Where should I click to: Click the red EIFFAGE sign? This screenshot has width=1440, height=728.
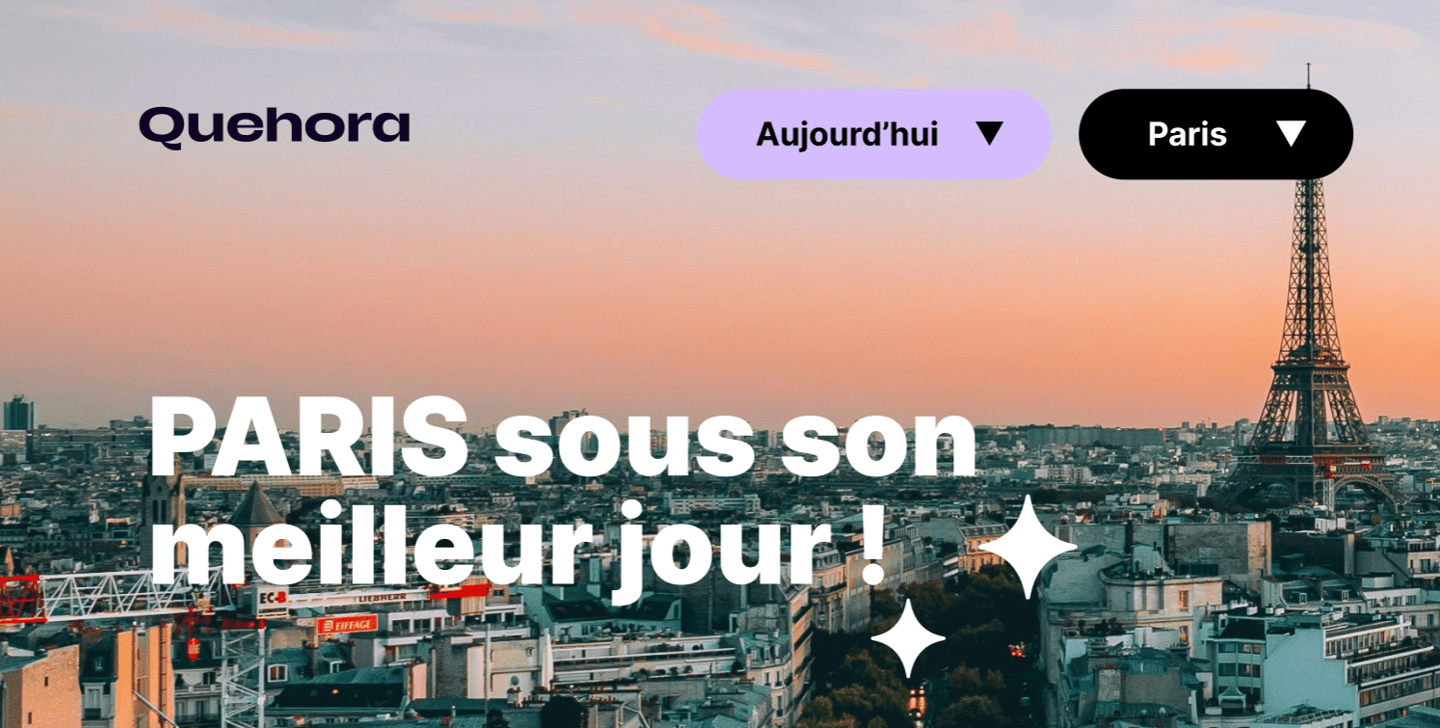(x=347, y=624)
